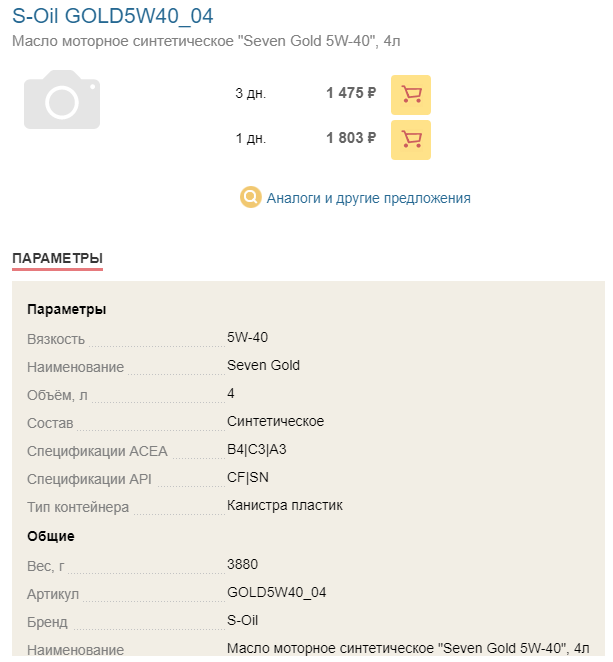This screenshot has width=613, height=662.
Task: Click the 1 803 ₽ price
Action: click(351, 138)
